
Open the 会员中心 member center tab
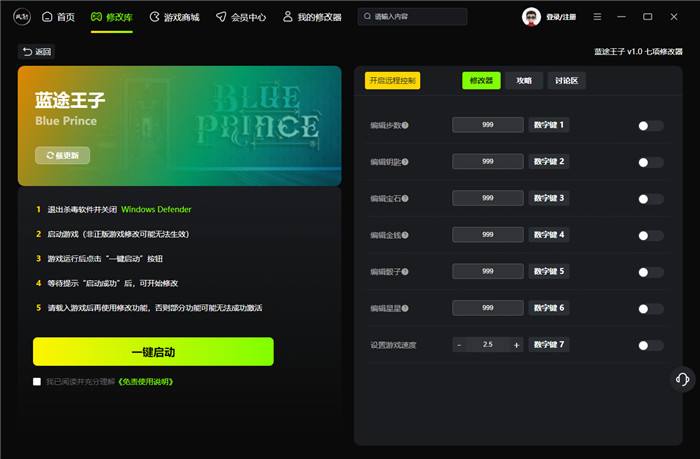pos(241,17)
